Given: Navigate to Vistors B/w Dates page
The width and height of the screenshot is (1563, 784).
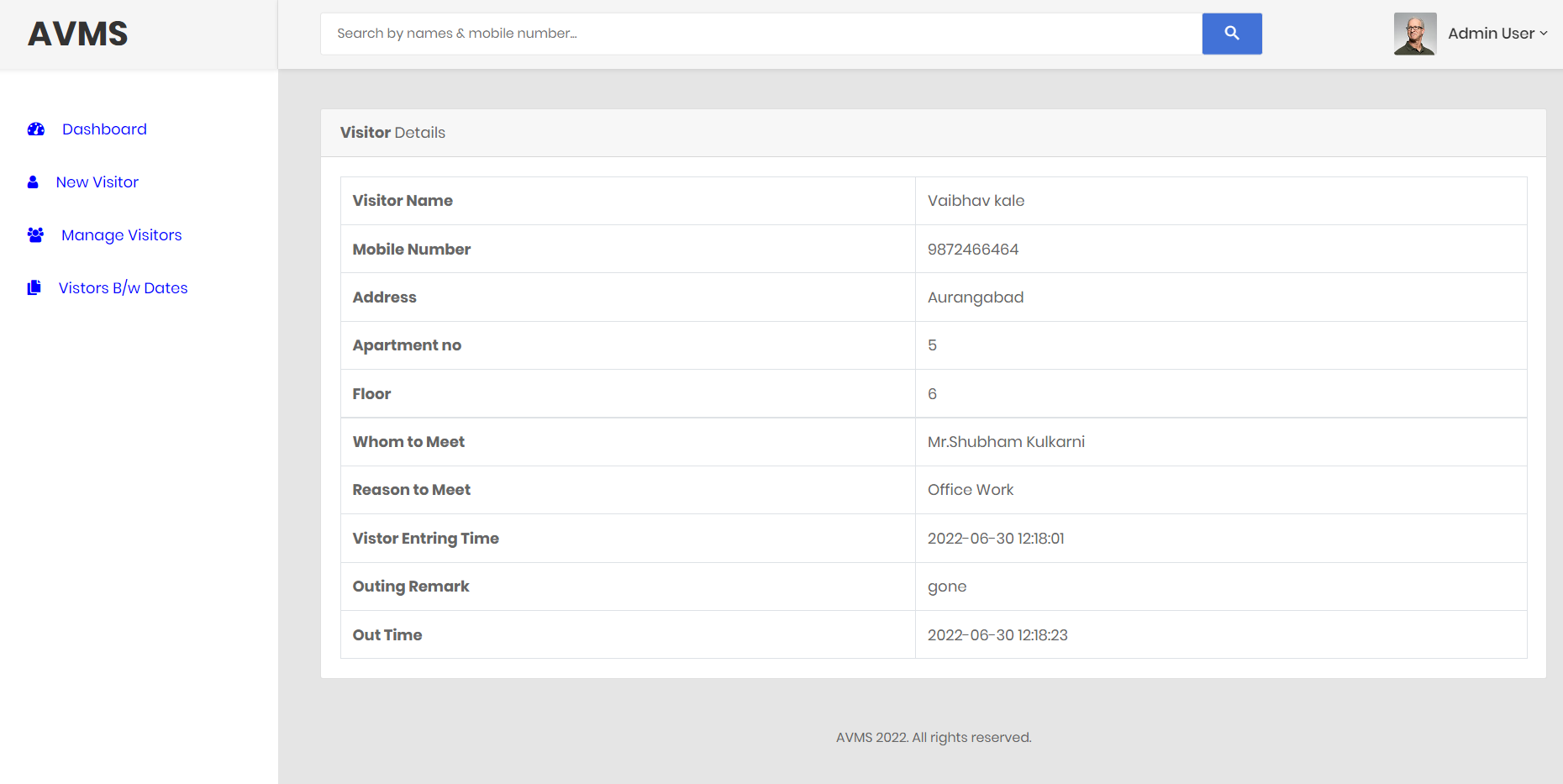Looking at the screenshot, I should (x=123, y=287).
